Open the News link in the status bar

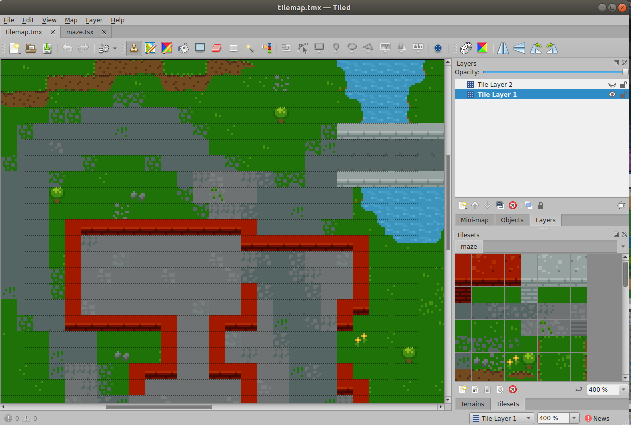point(598,418)
